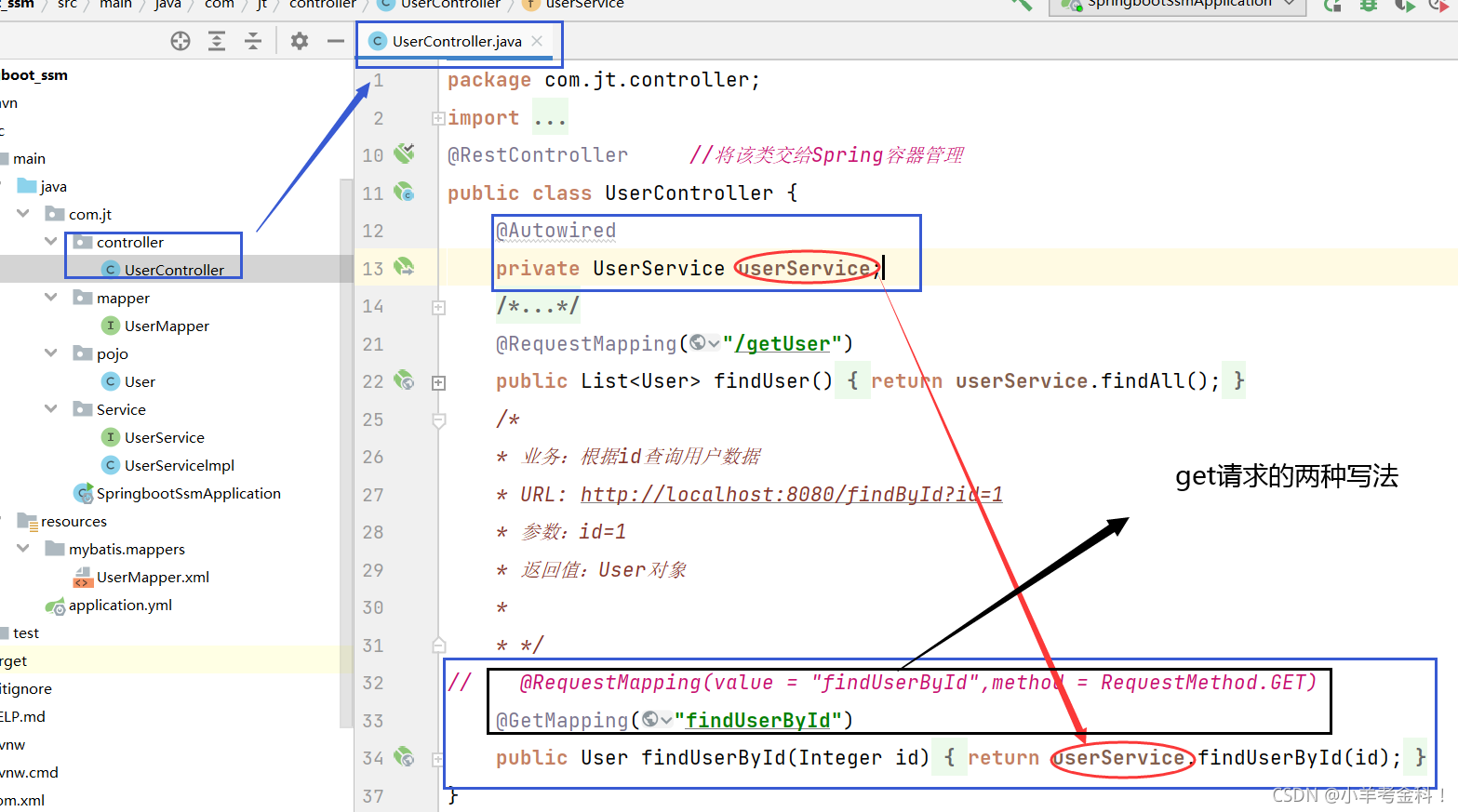Image resolution: width=1458 pixels, height=812 pixels.
Task: Click line number 27 in the gutter
Action: 373,495
